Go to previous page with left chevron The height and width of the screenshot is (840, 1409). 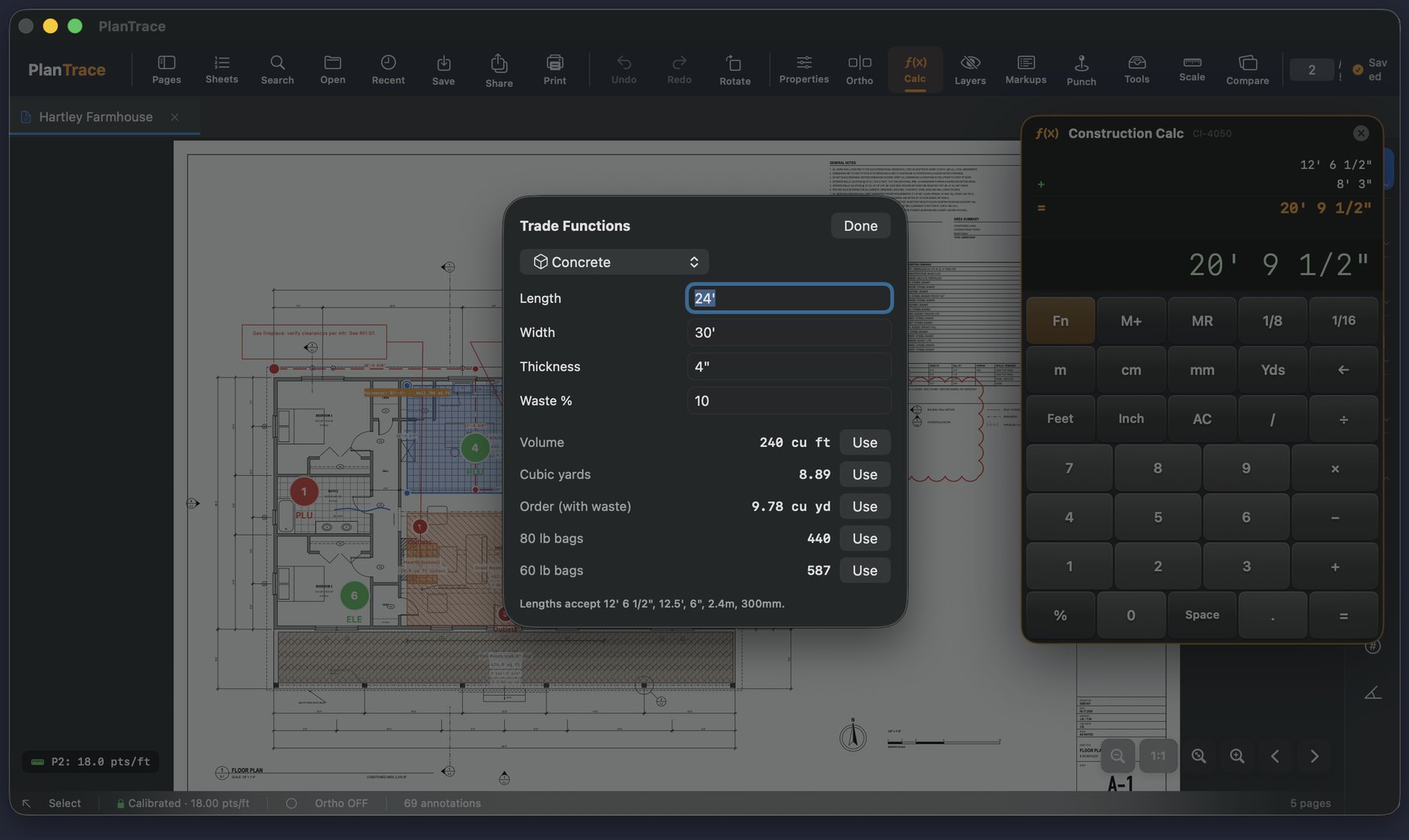coord(1275,755)
